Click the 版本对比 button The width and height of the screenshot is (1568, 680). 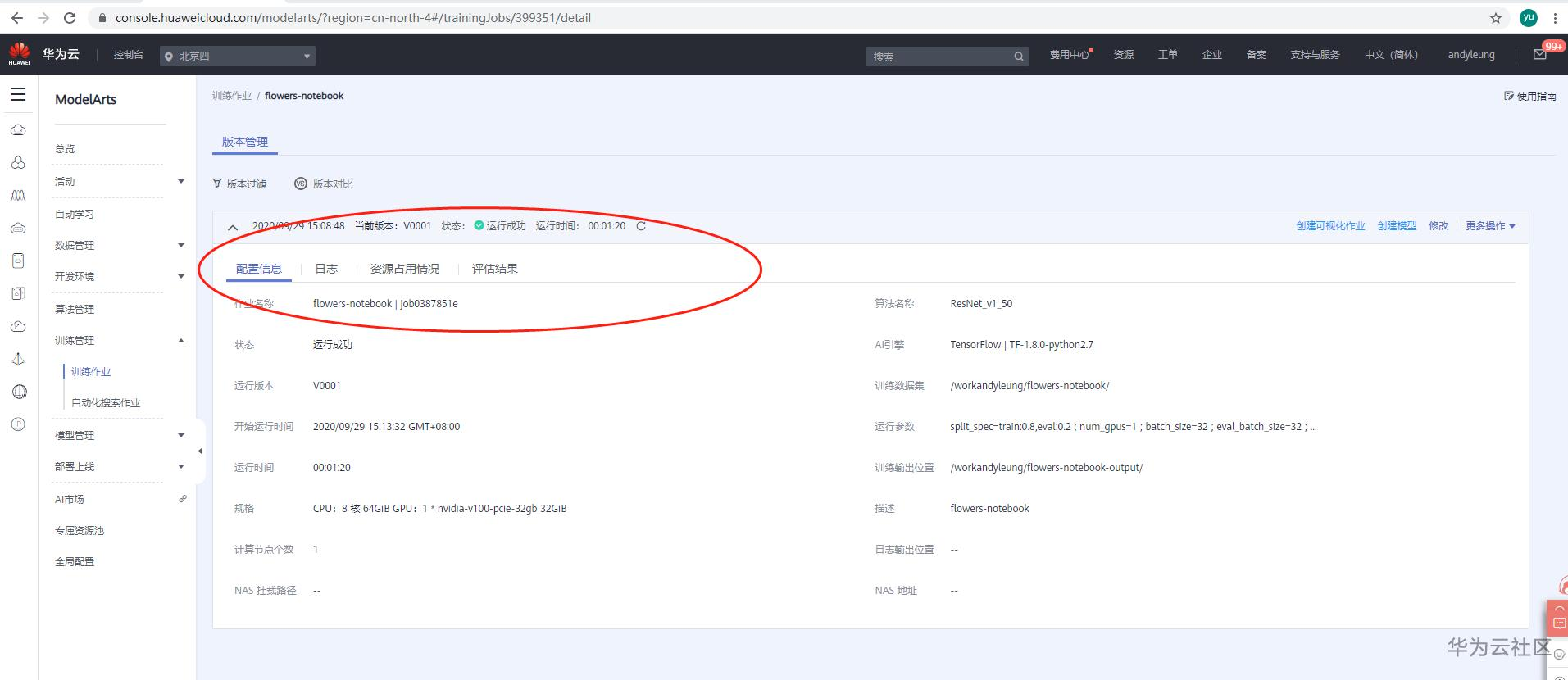coord(324,184)
